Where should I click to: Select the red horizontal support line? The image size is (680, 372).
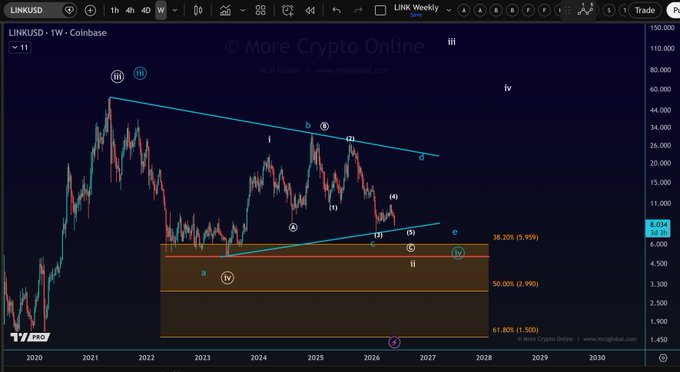327,257
